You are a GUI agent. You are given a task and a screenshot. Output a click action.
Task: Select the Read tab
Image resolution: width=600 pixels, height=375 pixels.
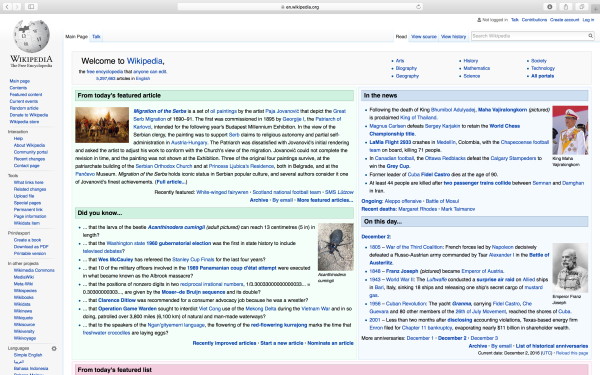(401, 37)
